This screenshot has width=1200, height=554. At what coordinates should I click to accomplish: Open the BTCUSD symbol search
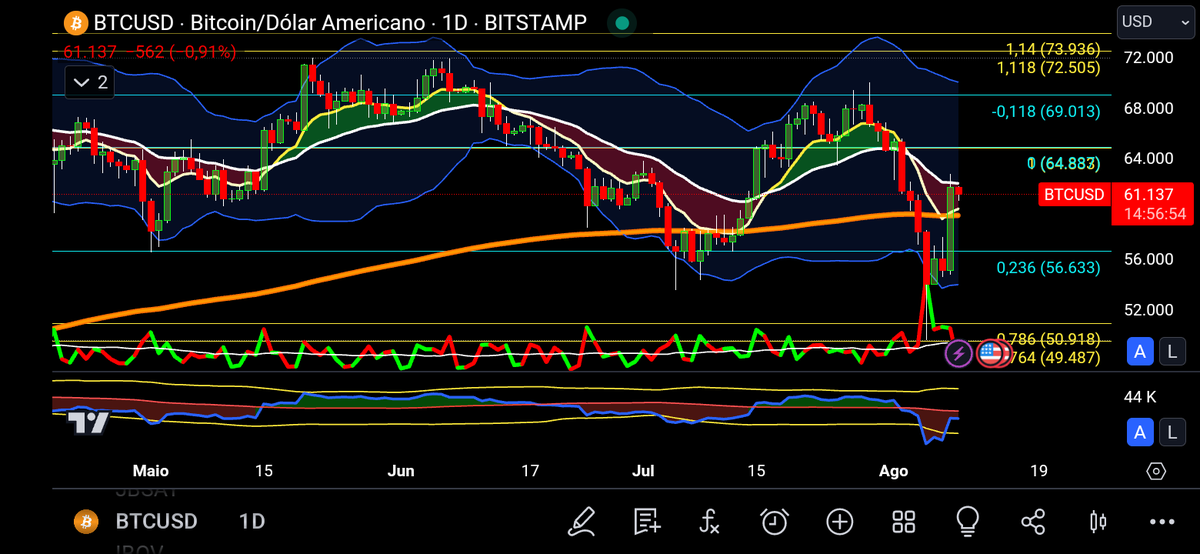[156, 521]
